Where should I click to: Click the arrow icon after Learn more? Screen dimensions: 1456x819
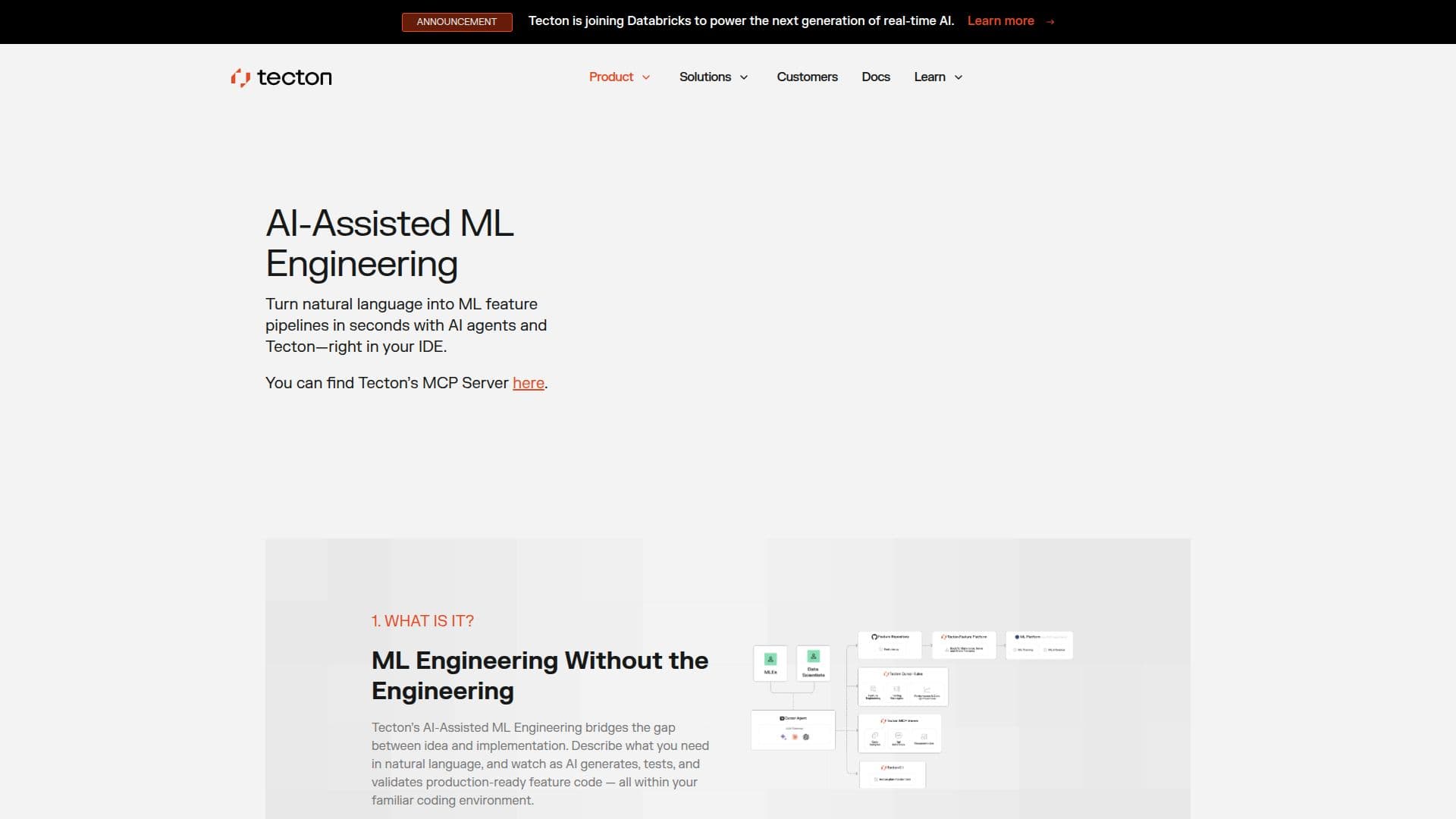click(1050, 21)
